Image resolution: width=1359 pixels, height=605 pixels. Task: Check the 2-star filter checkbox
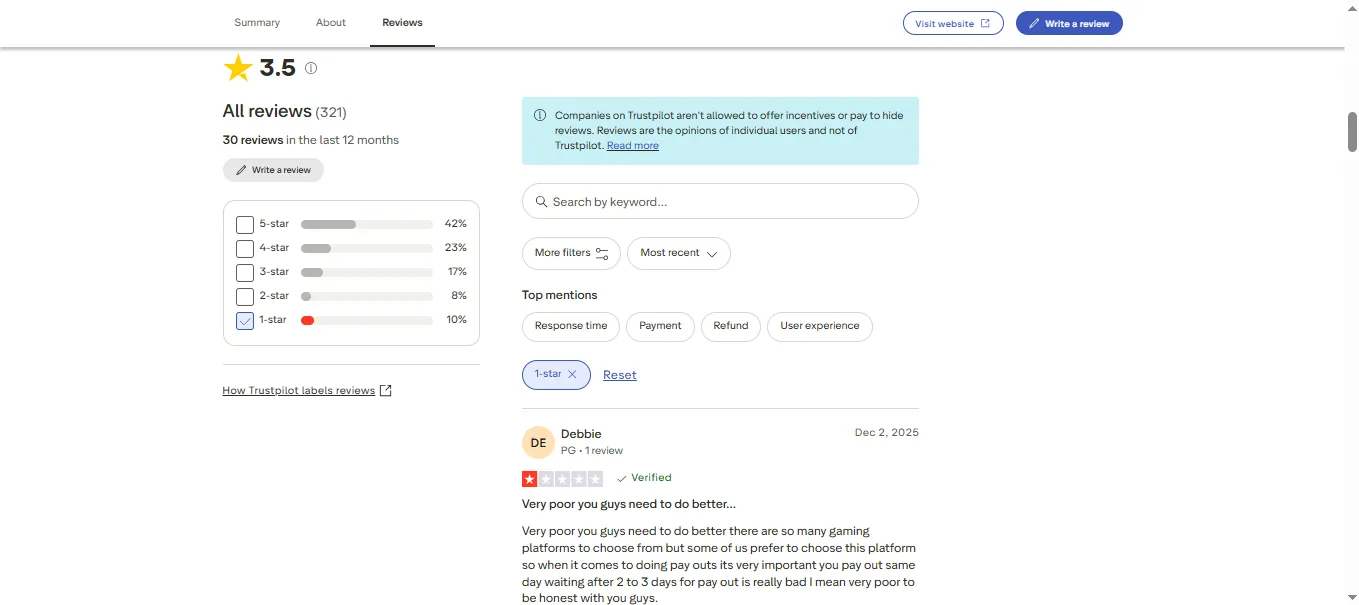pos(245,296)
